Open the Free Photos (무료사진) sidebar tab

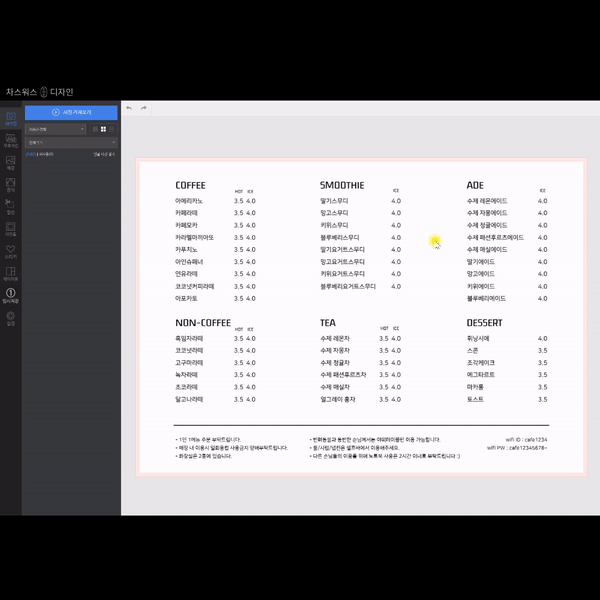pos(11,140)
